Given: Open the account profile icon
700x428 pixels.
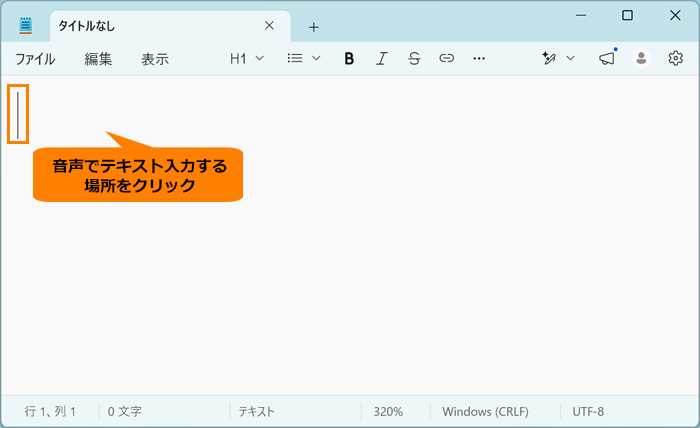Looking at the screenshot, I should [x=641, y=58].
